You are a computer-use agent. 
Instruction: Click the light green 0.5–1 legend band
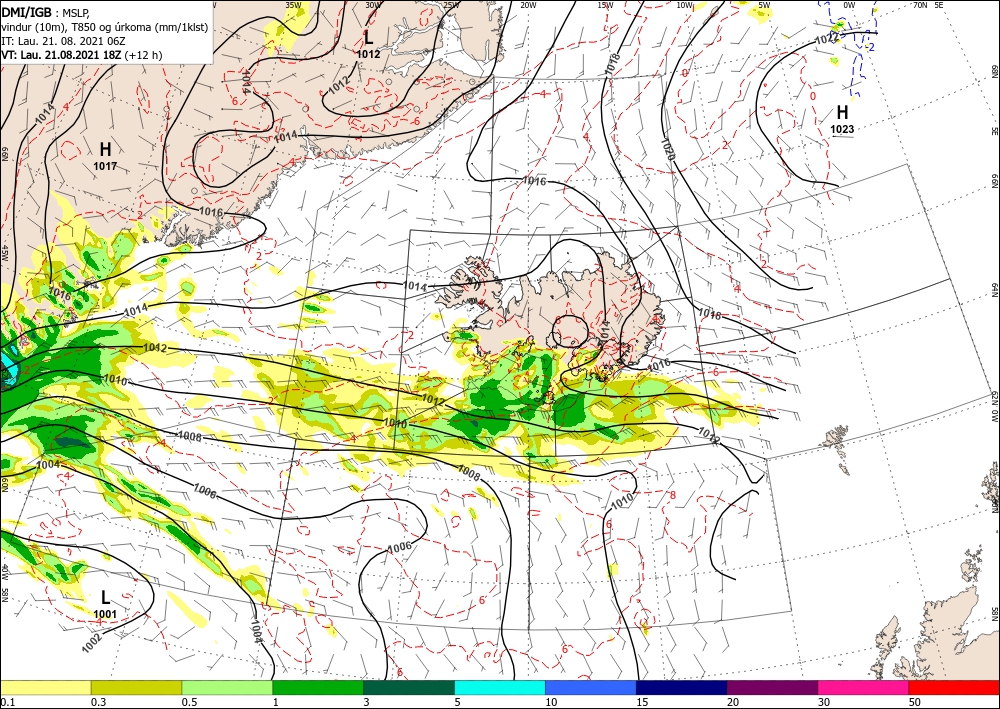(227, 687)
